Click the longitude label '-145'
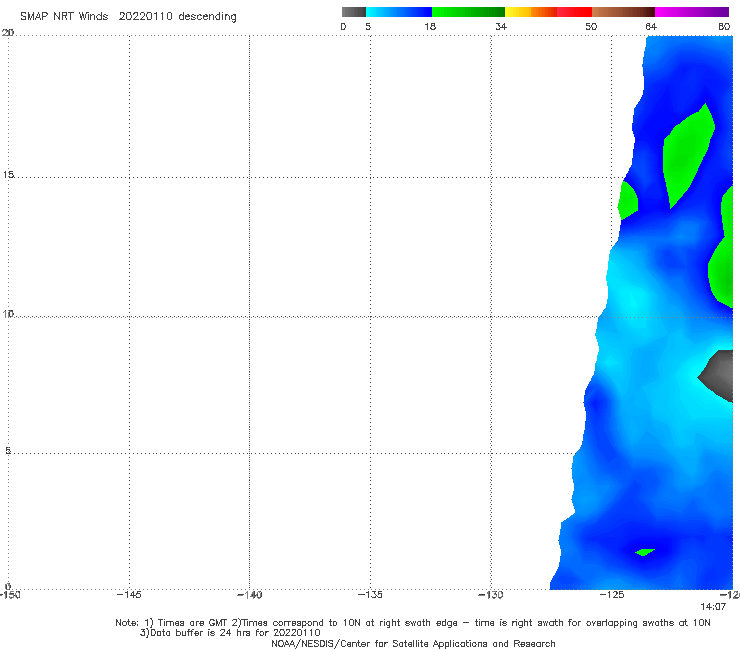This screenshot has width=740, height=650. coord(129,595)
